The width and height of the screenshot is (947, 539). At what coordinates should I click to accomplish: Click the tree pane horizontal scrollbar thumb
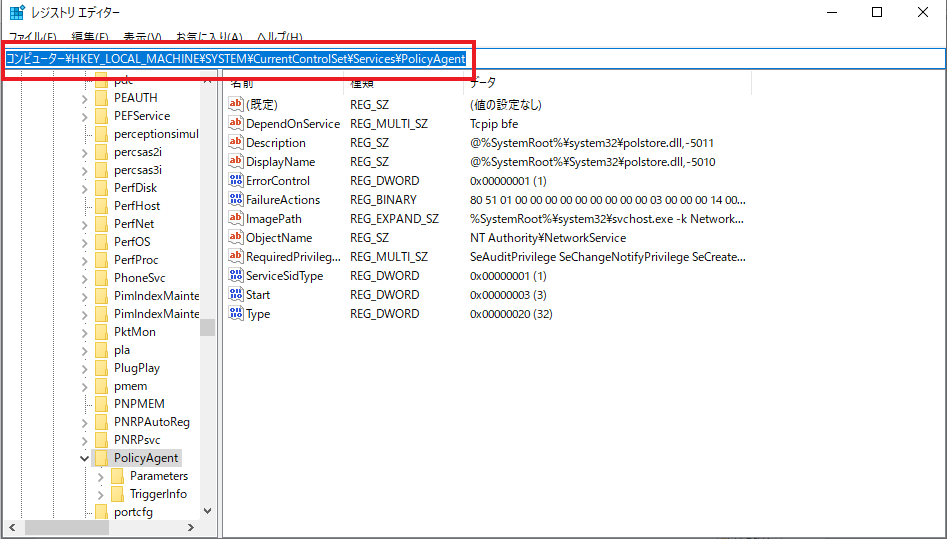pyautogui.click(x=66, y=527)
